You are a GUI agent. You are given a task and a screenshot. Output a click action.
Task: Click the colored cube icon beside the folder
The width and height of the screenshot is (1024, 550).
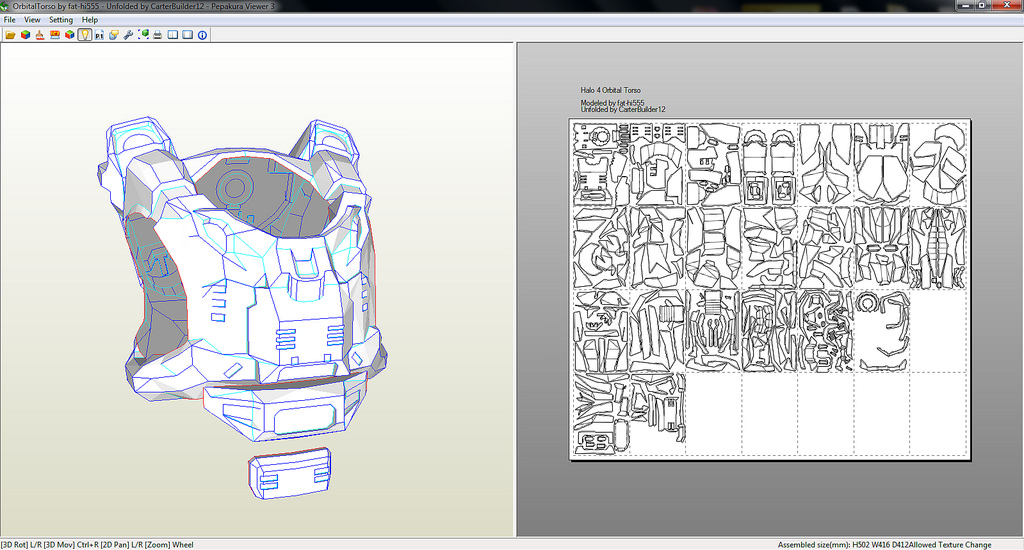pos(25,35)
